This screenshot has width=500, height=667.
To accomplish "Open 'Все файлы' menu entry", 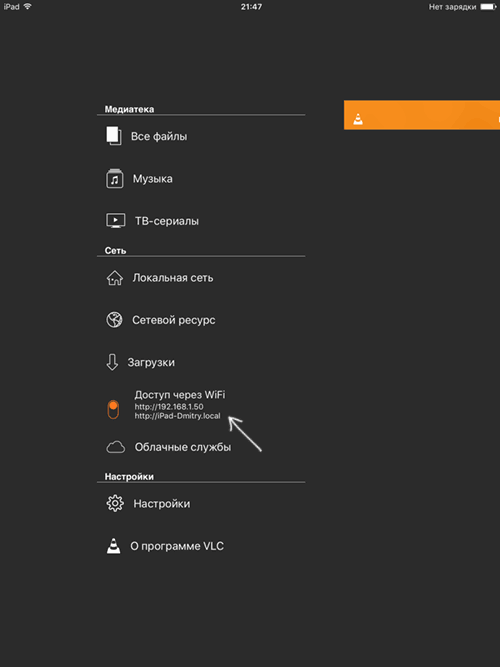I will 159,137.
